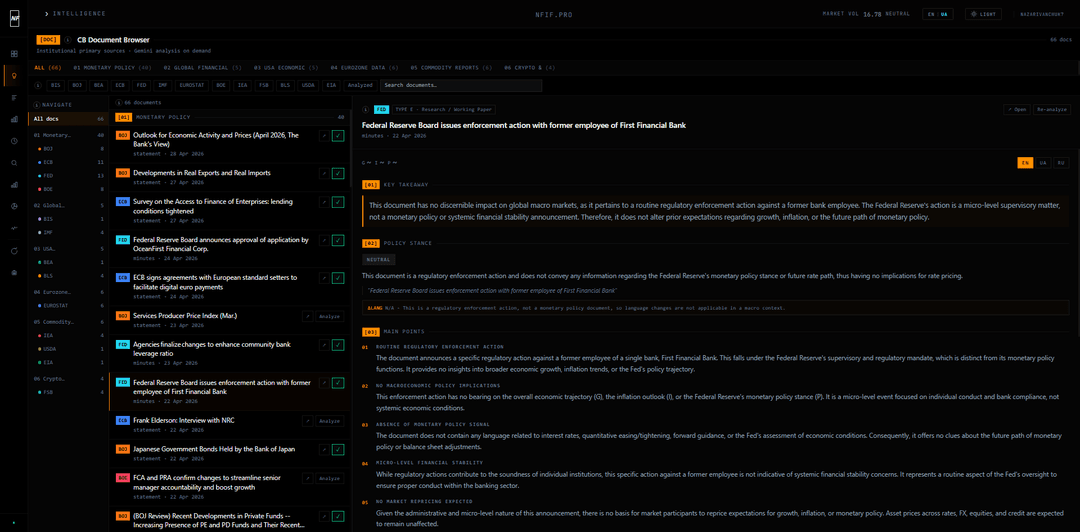Click the magnifier search icon in sidebar
This screenshot has height=532, width=1080.
click(x=14, y=163)
